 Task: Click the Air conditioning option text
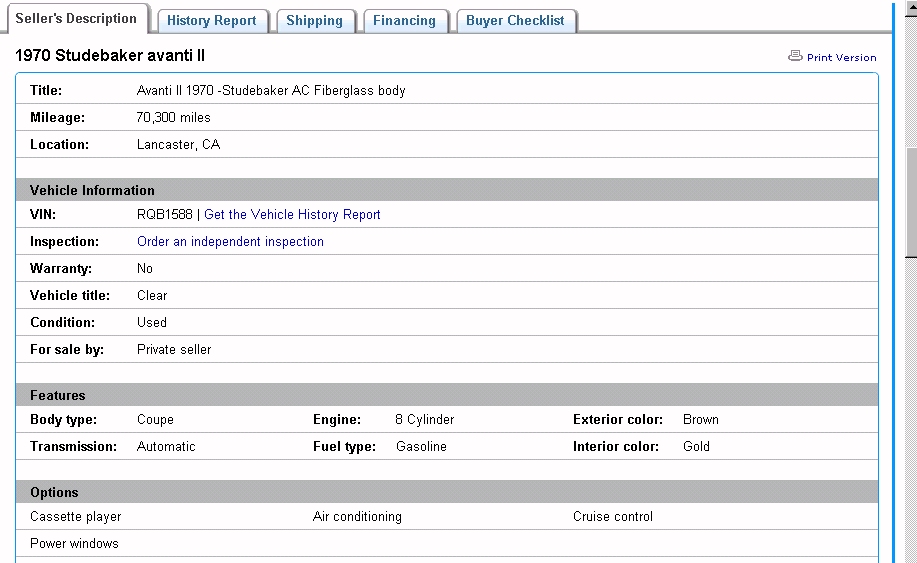pos(357,517)
